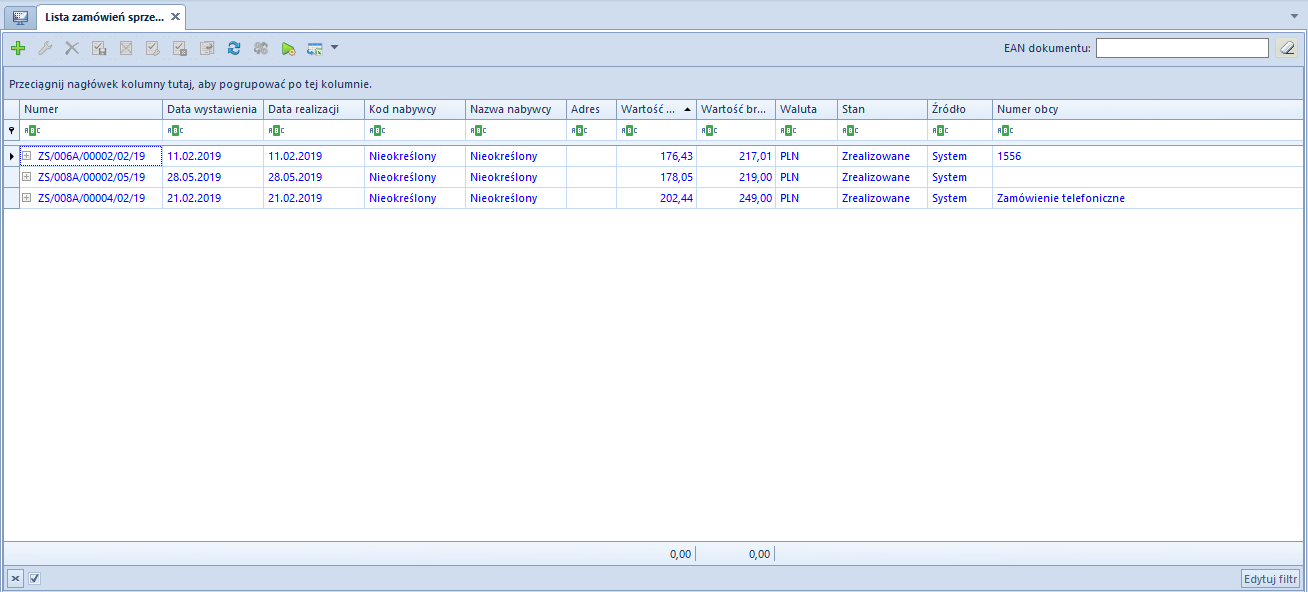Expand row ZS/006A/00002/02/19
The image size is (1308, 592).
27,156
